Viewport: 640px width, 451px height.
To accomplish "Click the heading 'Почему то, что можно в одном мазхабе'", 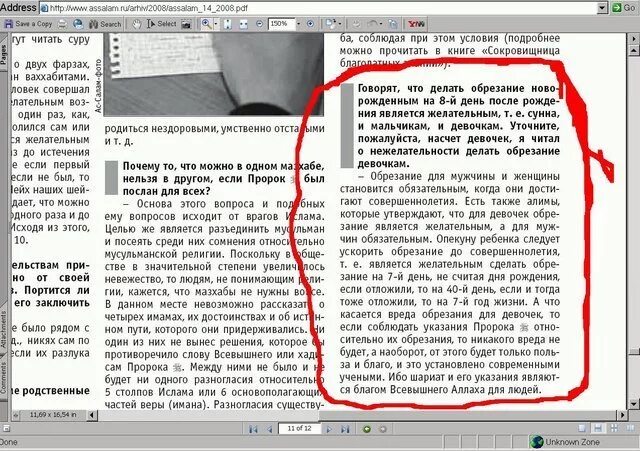I will (223, 166).
